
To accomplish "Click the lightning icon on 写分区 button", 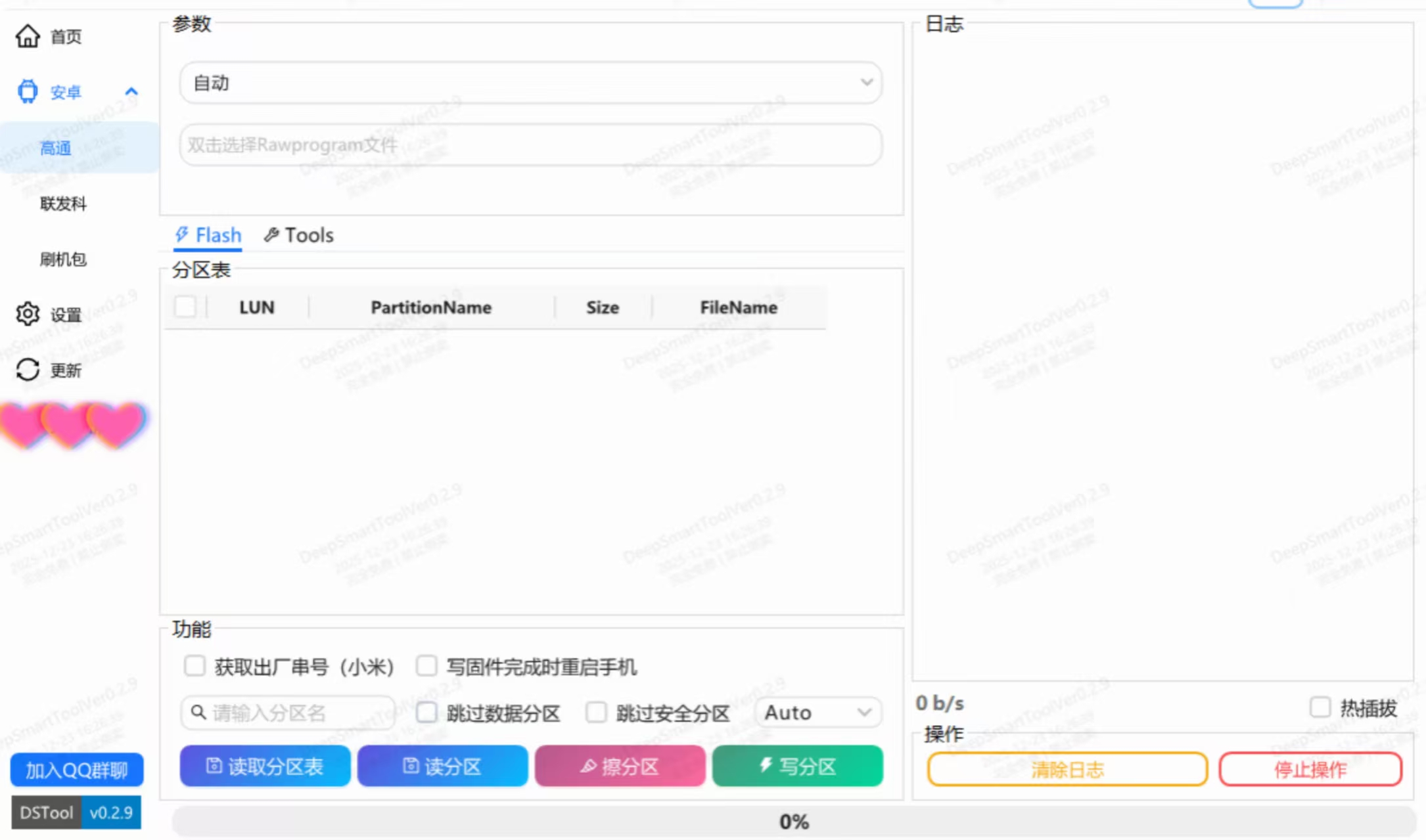I will click(x=764, y=766).
